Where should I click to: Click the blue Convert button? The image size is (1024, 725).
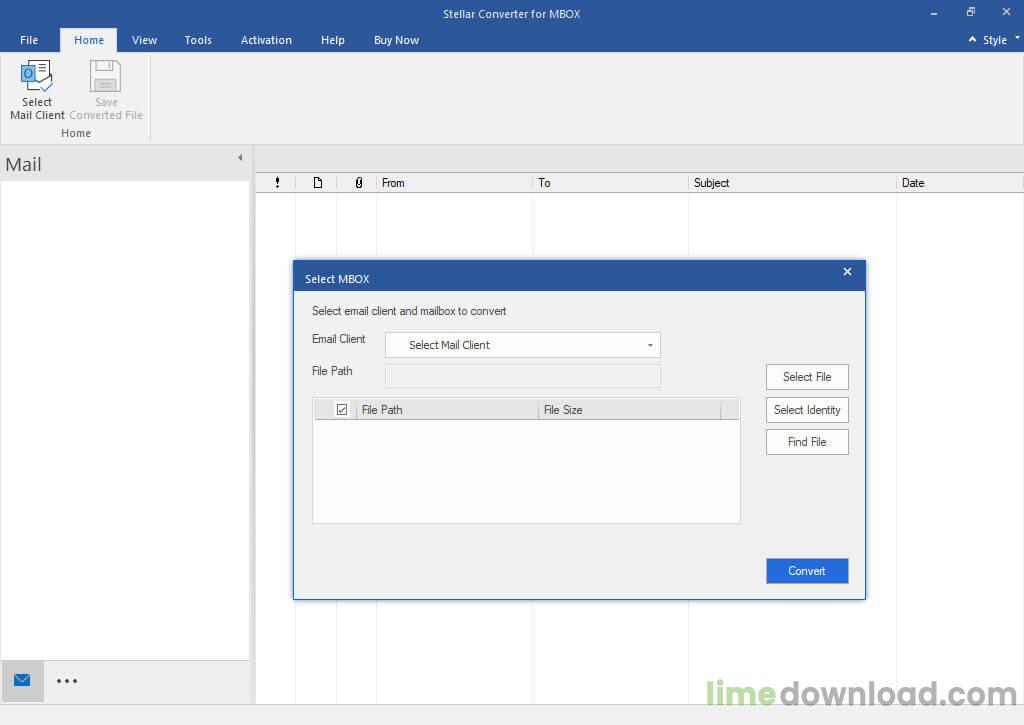807,571
